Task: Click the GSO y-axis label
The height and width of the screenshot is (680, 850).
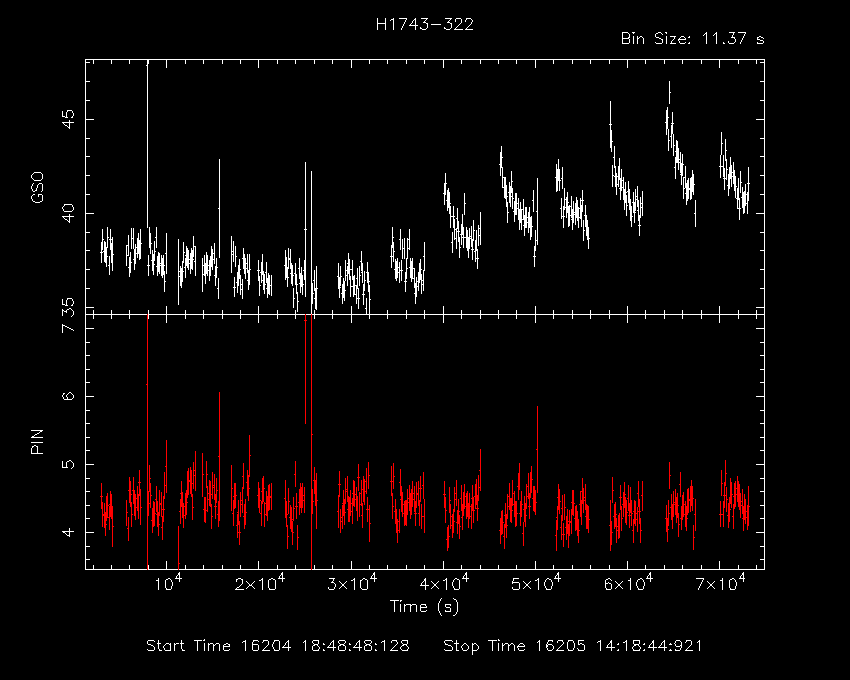Action: click(37, 188)
